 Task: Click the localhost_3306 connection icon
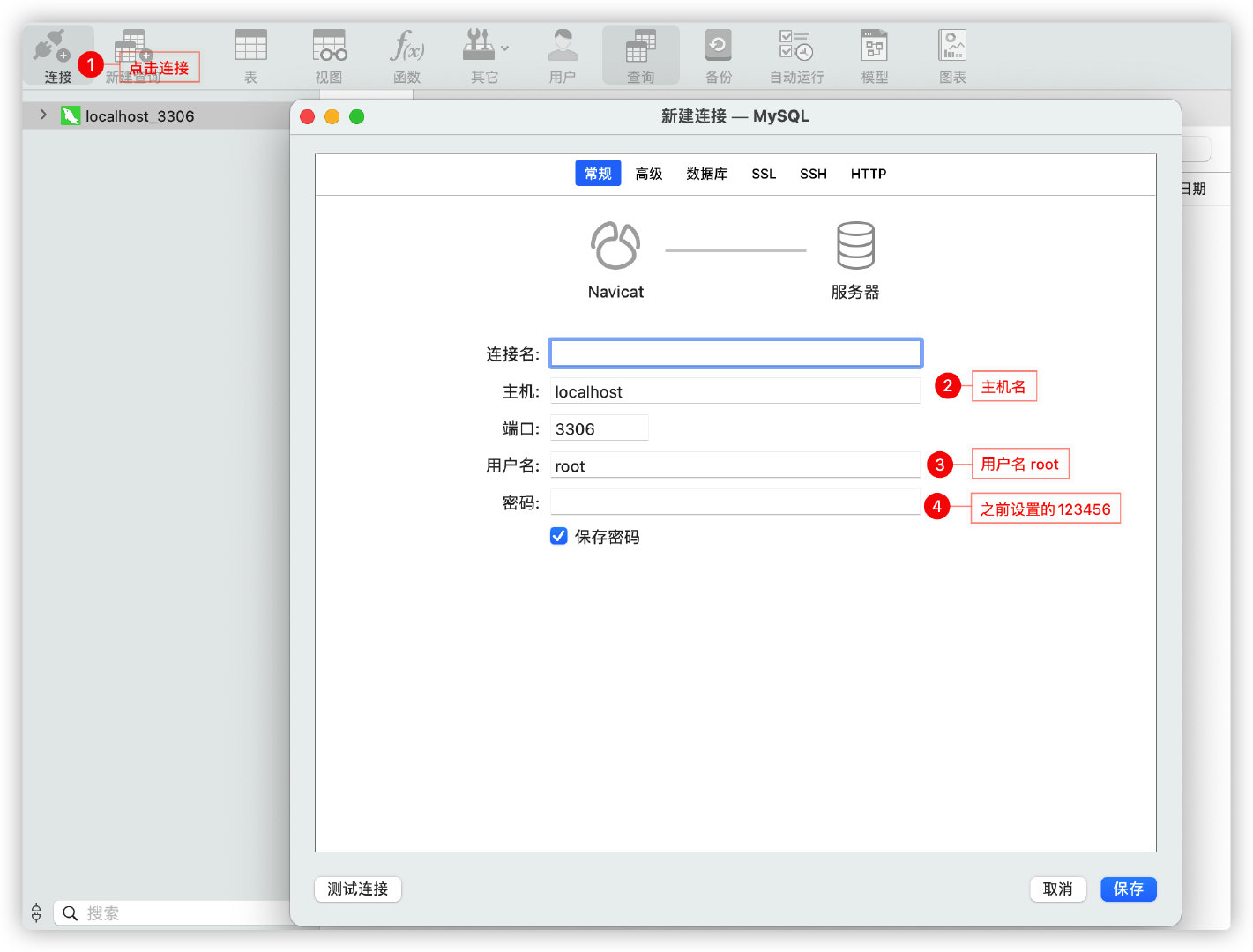[71, 115]
